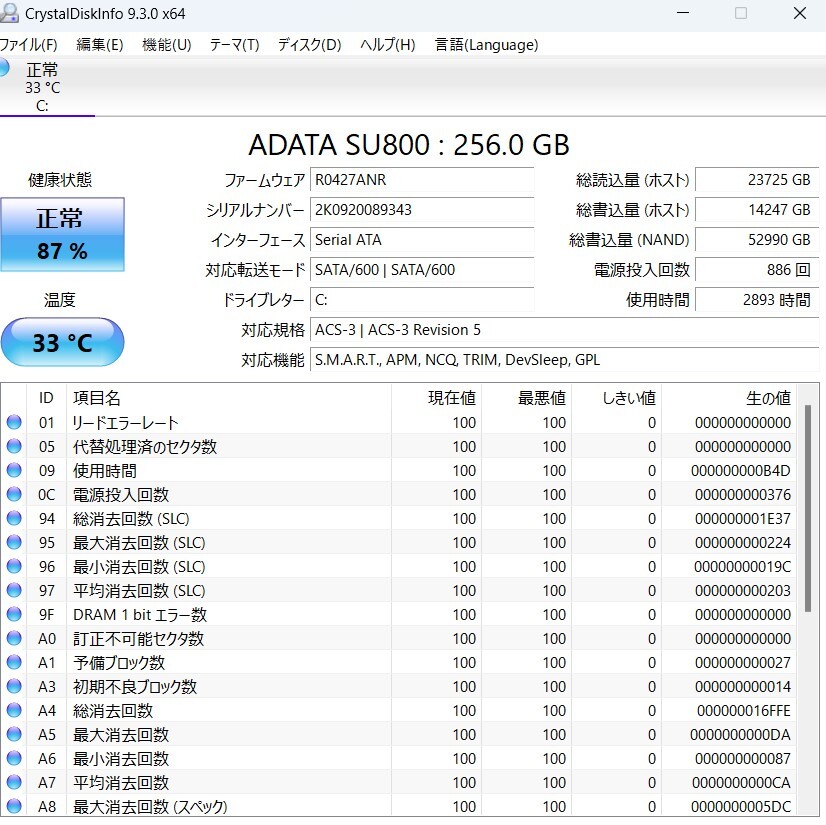Click the drive letter field C:
Image resolution: width=826 pixels, height=825 pixels.
pos(422,300)
